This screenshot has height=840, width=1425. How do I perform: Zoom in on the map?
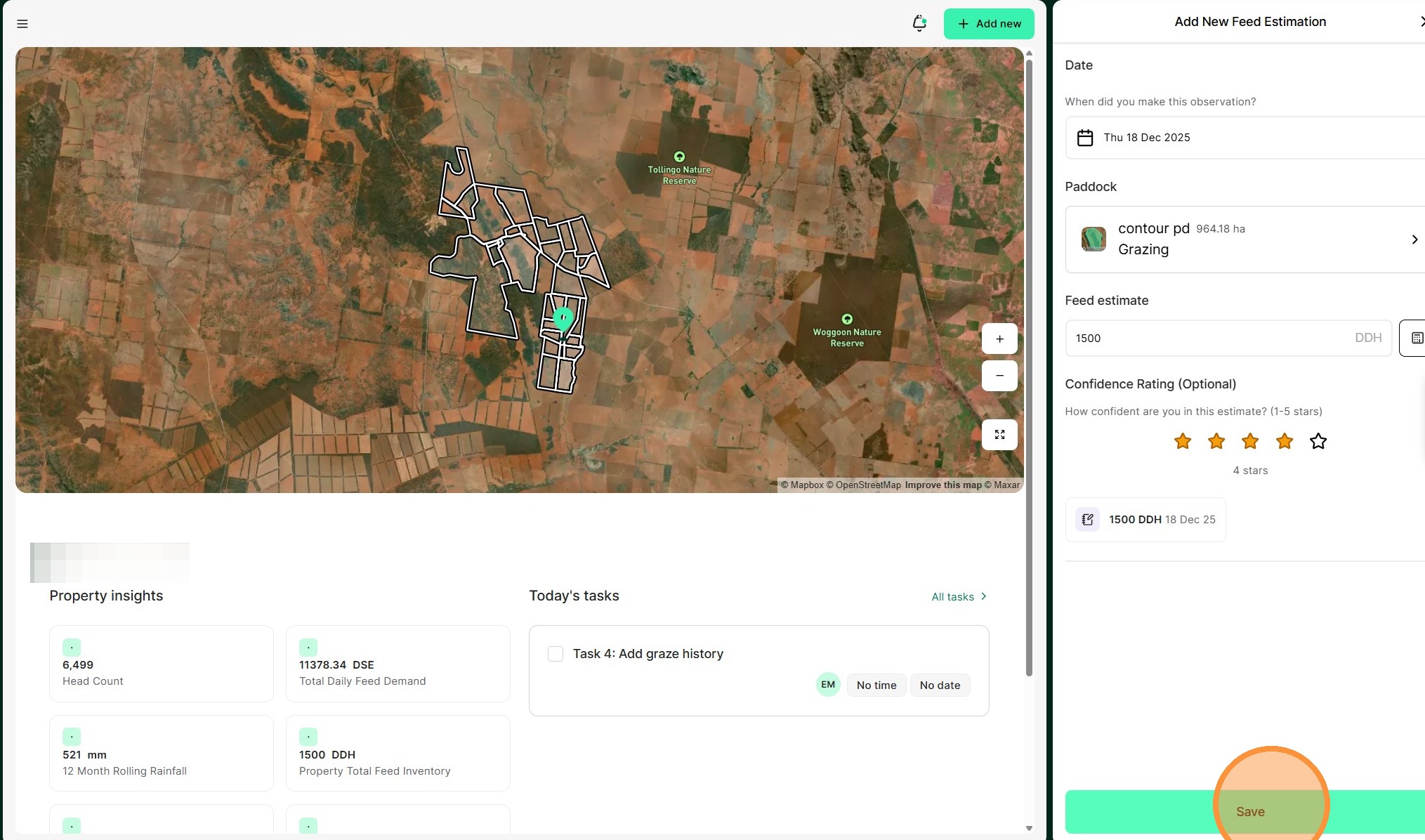(x=999, y=339)
